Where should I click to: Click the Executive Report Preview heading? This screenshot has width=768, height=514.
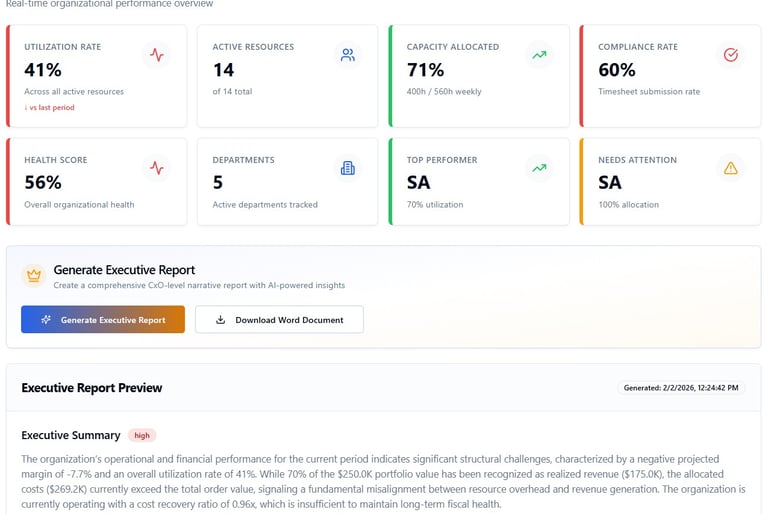[x=92, y=388]
